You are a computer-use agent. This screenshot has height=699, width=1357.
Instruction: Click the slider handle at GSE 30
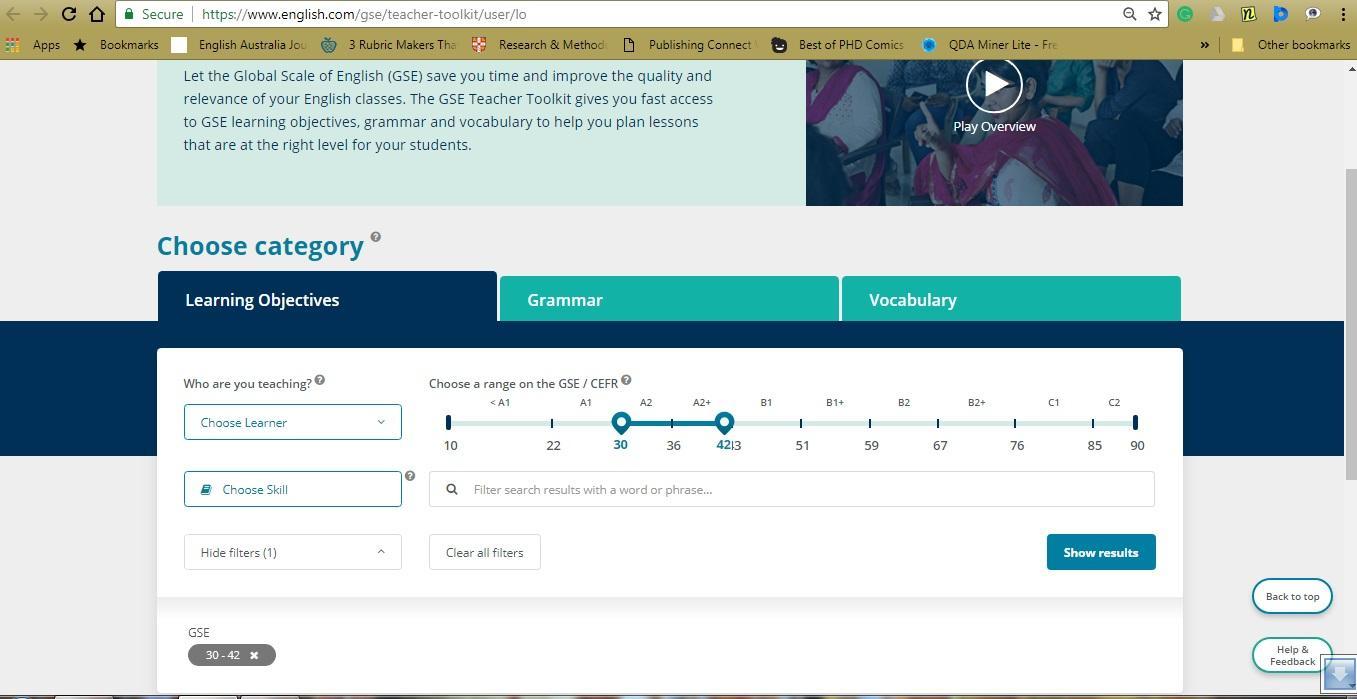(621, 422)
